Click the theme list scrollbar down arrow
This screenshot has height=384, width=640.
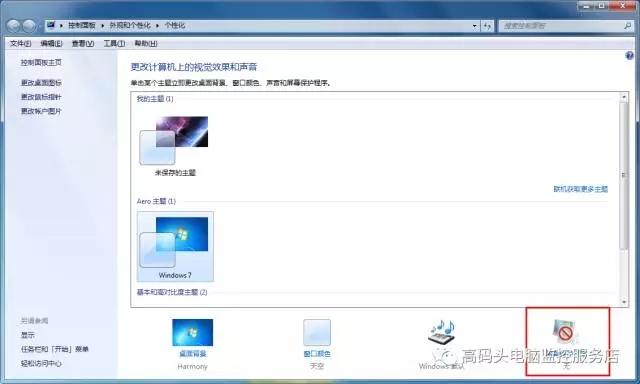624,302
